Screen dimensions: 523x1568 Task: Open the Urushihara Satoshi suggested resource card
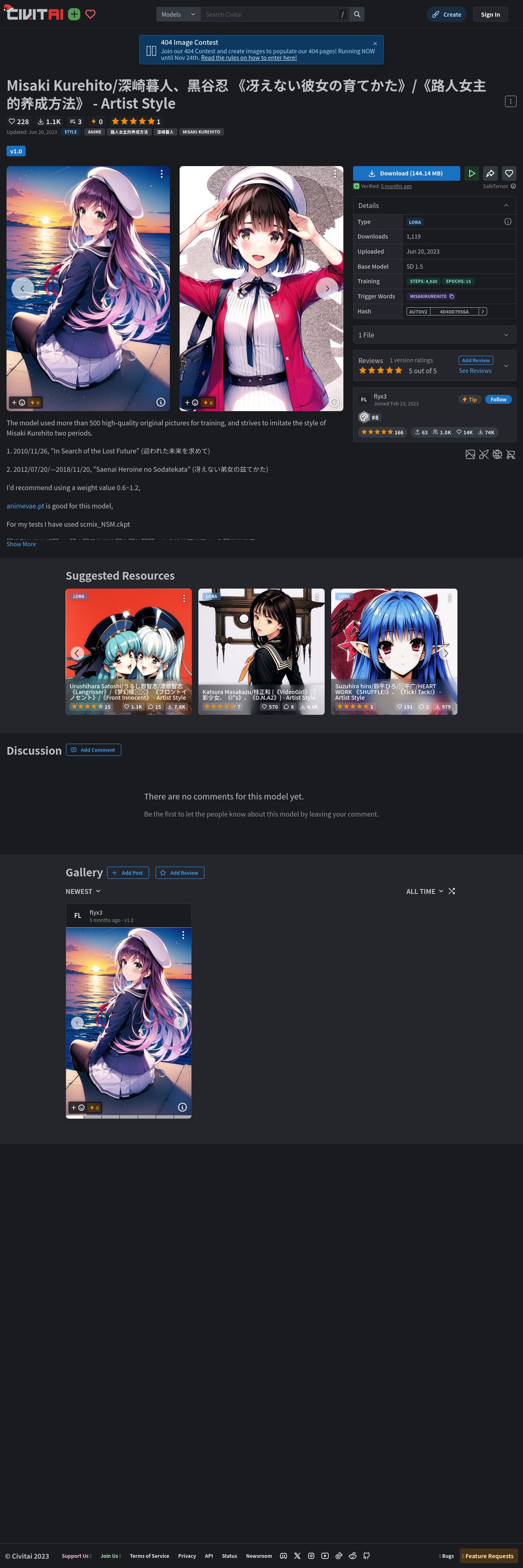128,651
